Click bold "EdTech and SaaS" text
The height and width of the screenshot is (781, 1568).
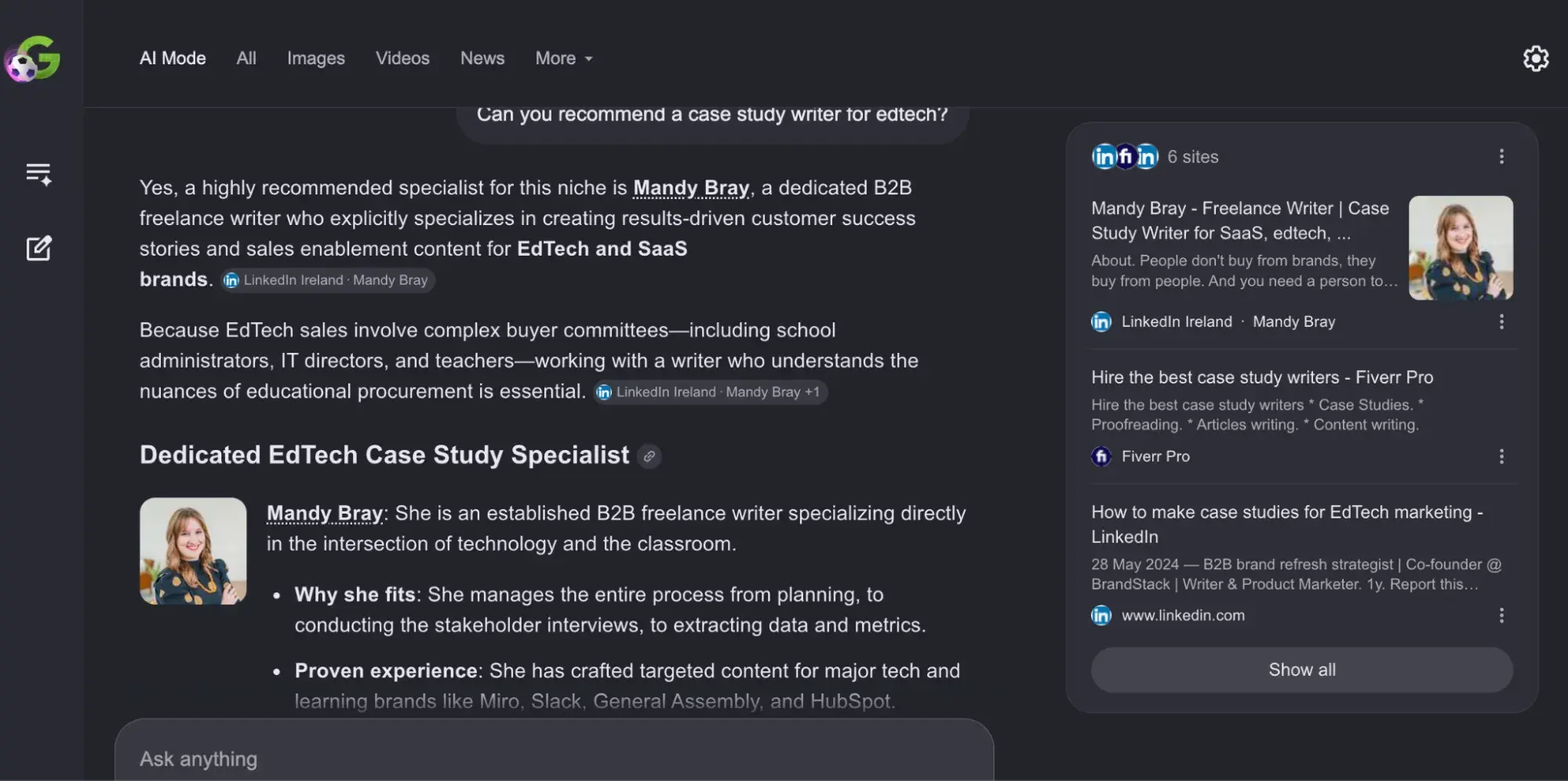coord(602,249)
